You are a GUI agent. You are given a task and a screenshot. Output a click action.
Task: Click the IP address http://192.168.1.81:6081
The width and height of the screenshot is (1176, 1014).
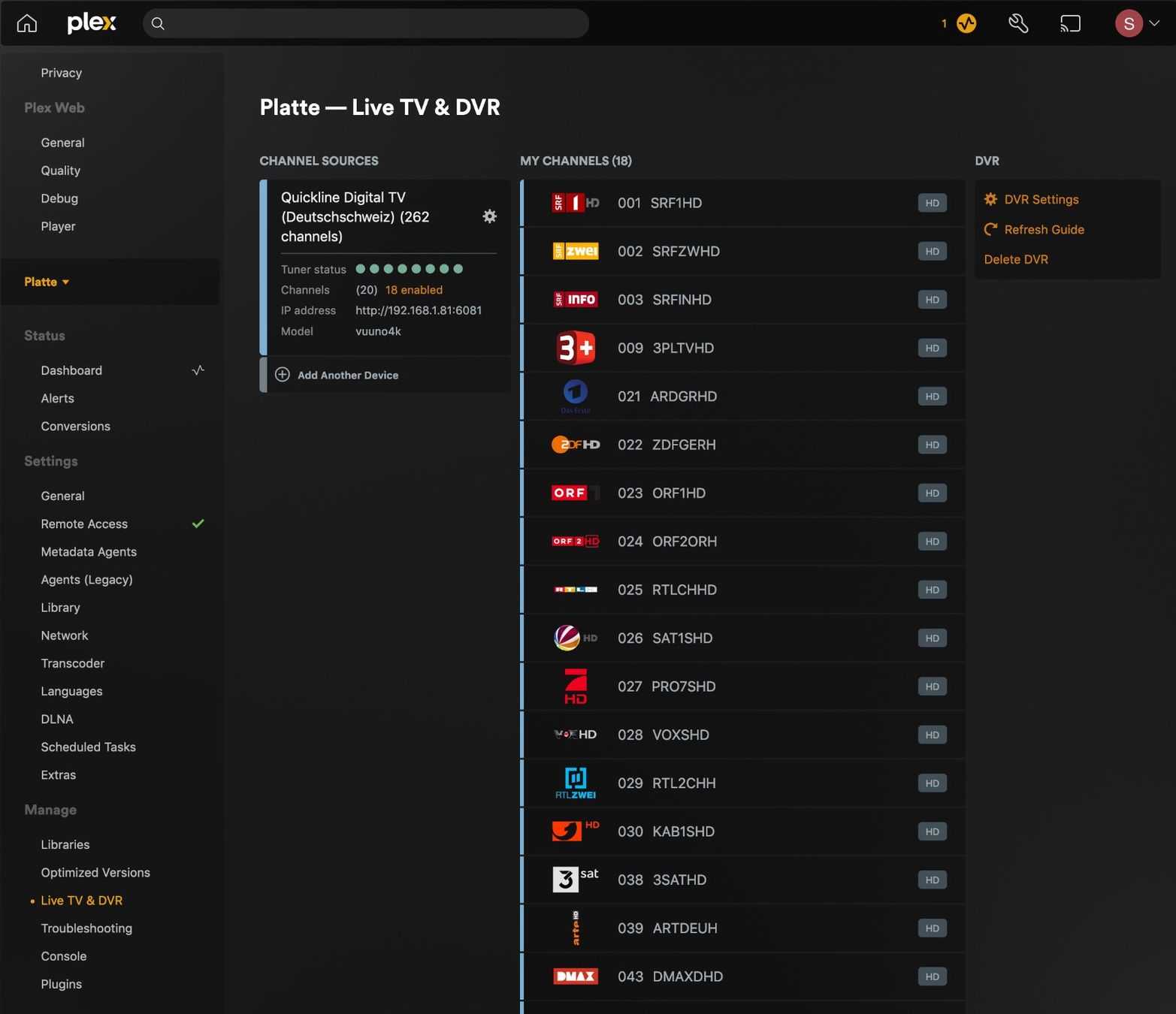tap(419, 310)
